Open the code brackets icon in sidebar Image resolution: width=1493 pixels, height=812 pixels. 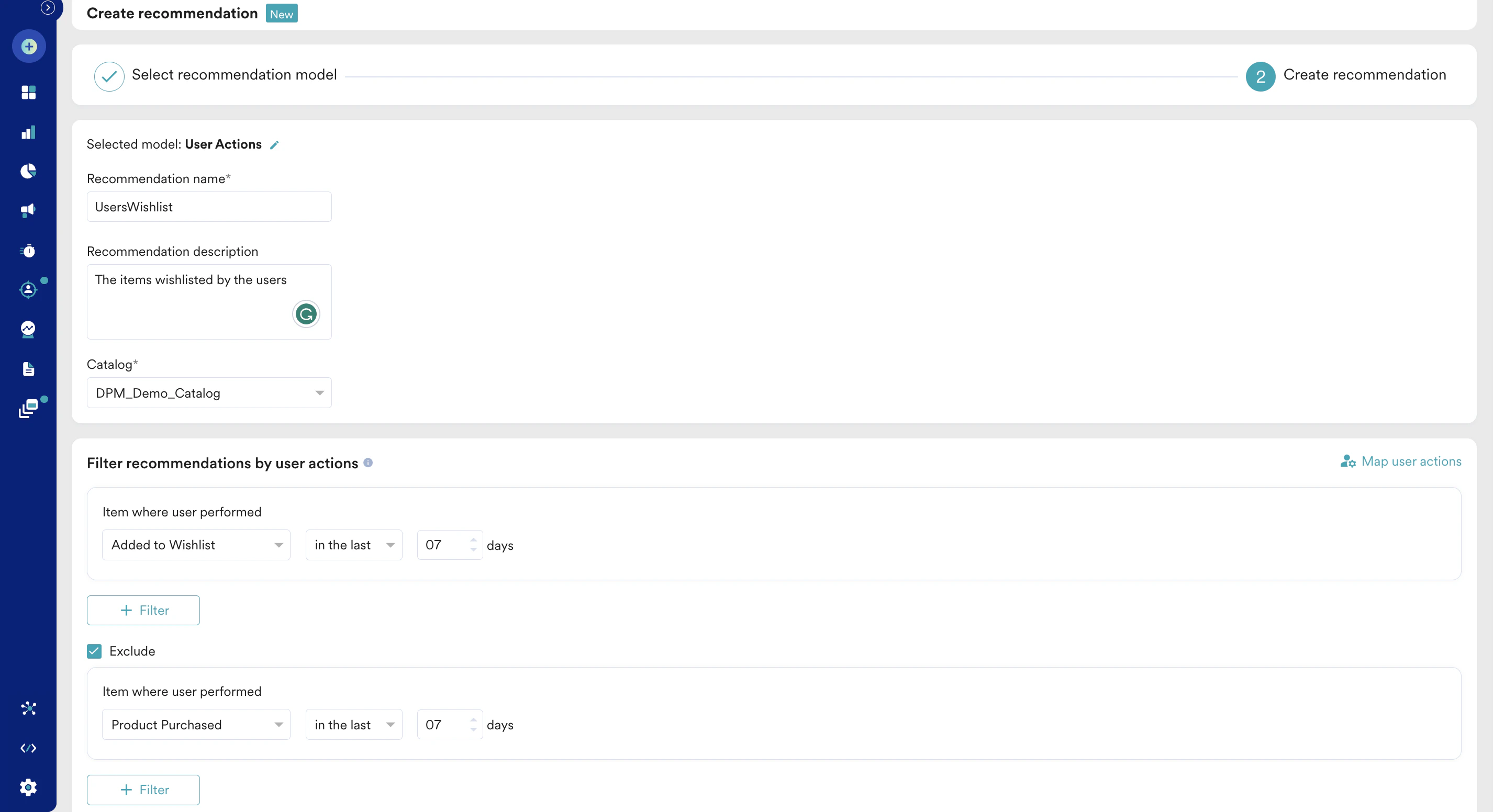28,748
